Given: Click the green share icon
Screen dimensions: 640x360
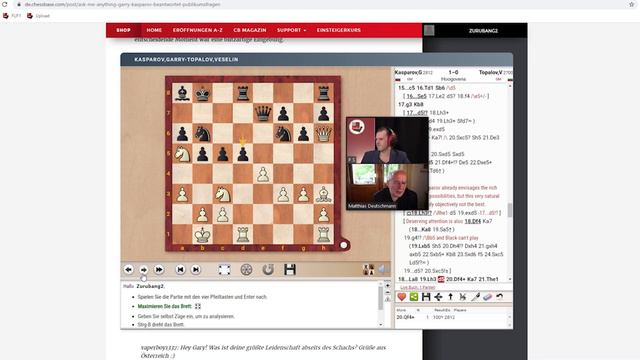Looking at the screenshot, I should [414, 297].
